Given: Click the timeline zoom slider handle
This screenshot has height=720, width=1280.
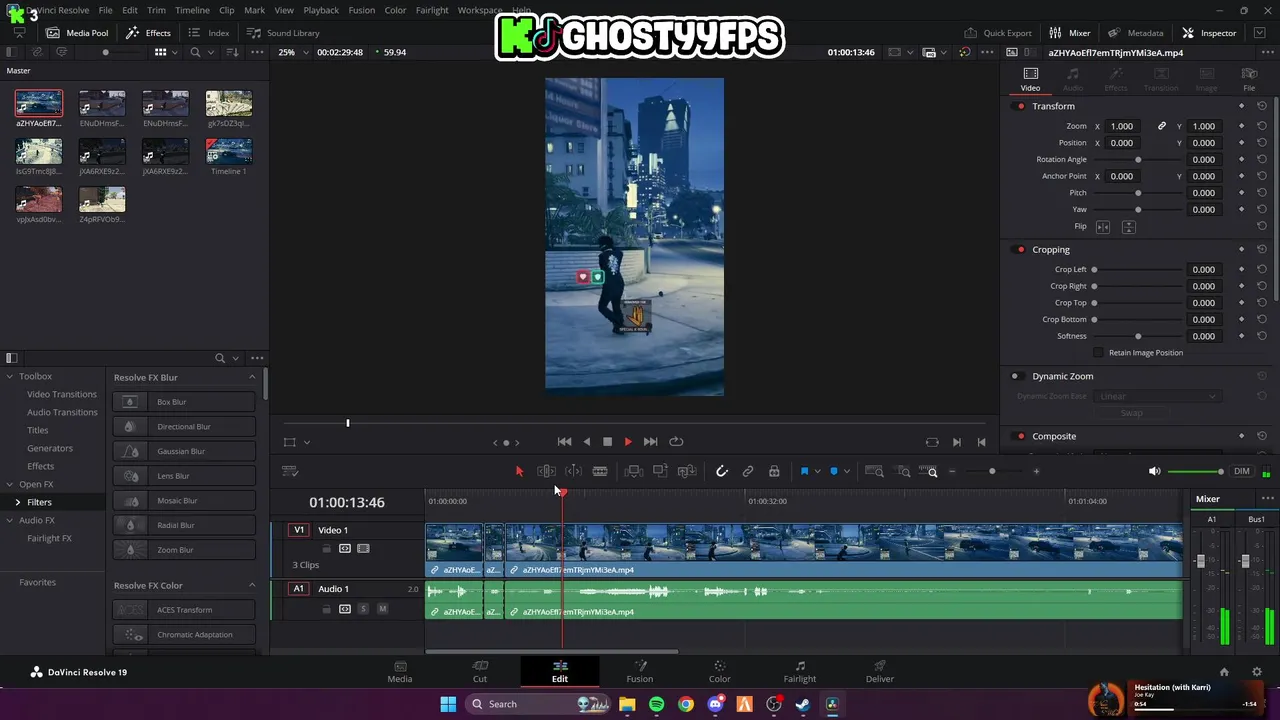Looking at the screenshot, I should 992,471.
